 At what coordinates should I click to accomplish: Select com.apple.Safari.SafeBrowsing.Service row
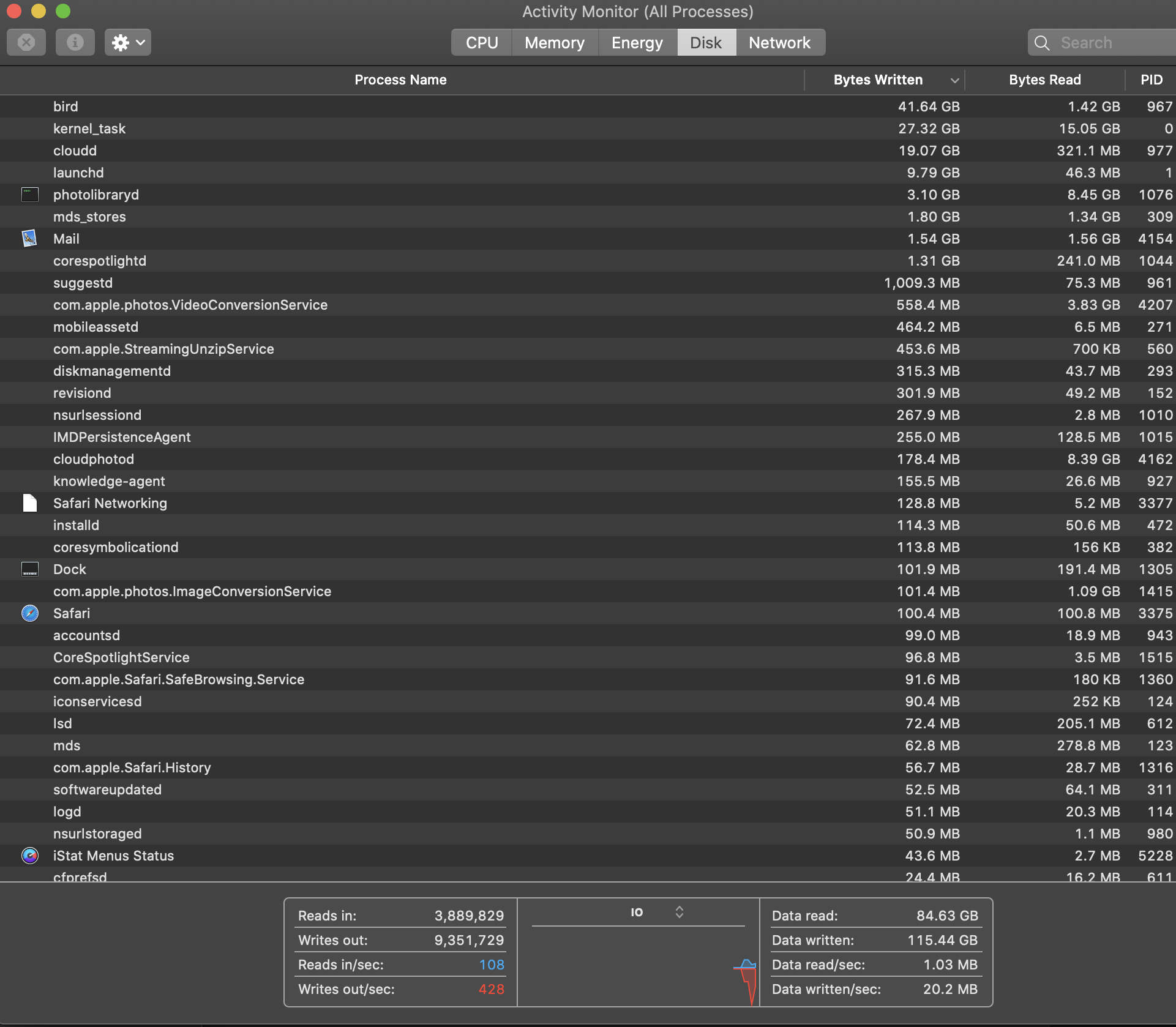pyautogui.click(x=588, y=679)
